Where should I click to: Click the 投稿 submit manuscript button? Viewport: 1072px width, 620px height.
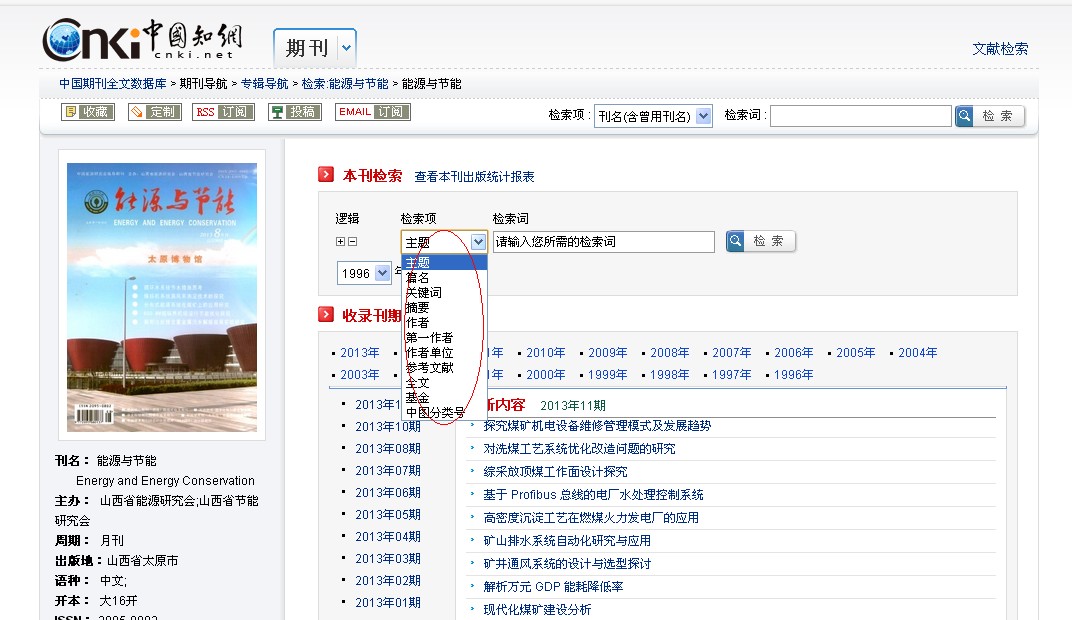(294, 111)
